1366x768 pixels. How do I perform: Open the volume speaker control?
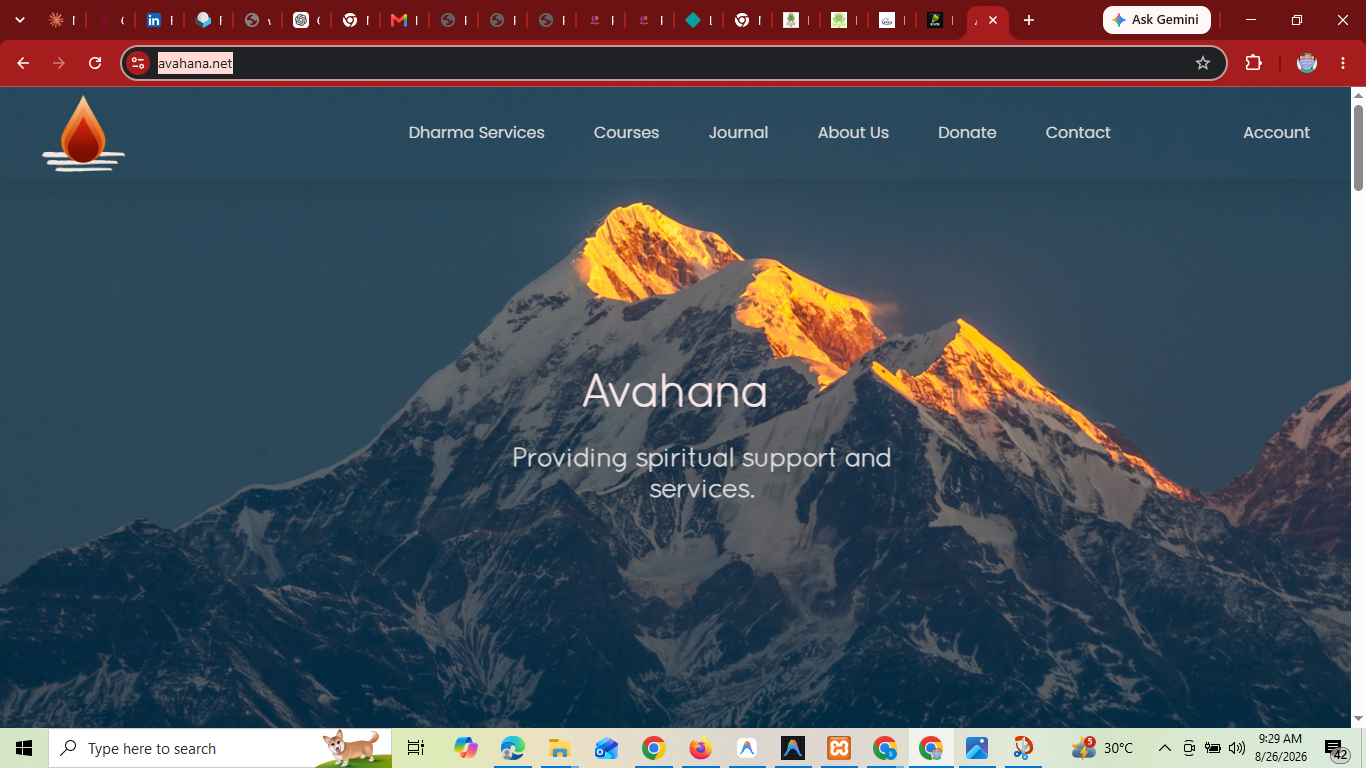click(1237, 748)
